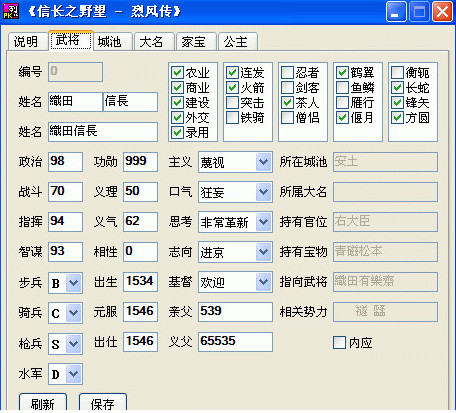Go to the 公主 tab
This screenshot has width=456, height=413.
(238, 42)
